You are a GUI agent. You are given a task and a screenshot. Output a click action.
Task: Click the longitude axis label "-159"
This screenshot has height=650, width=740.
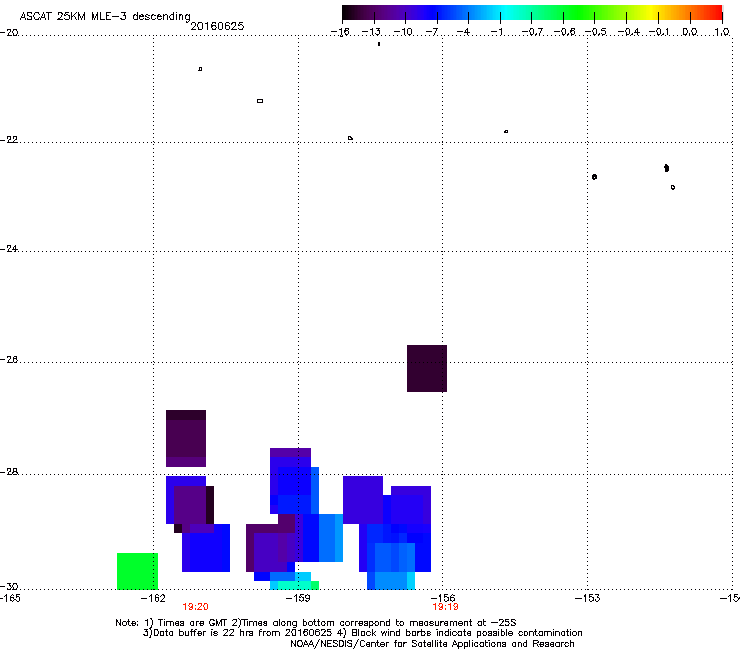(298, 598)
